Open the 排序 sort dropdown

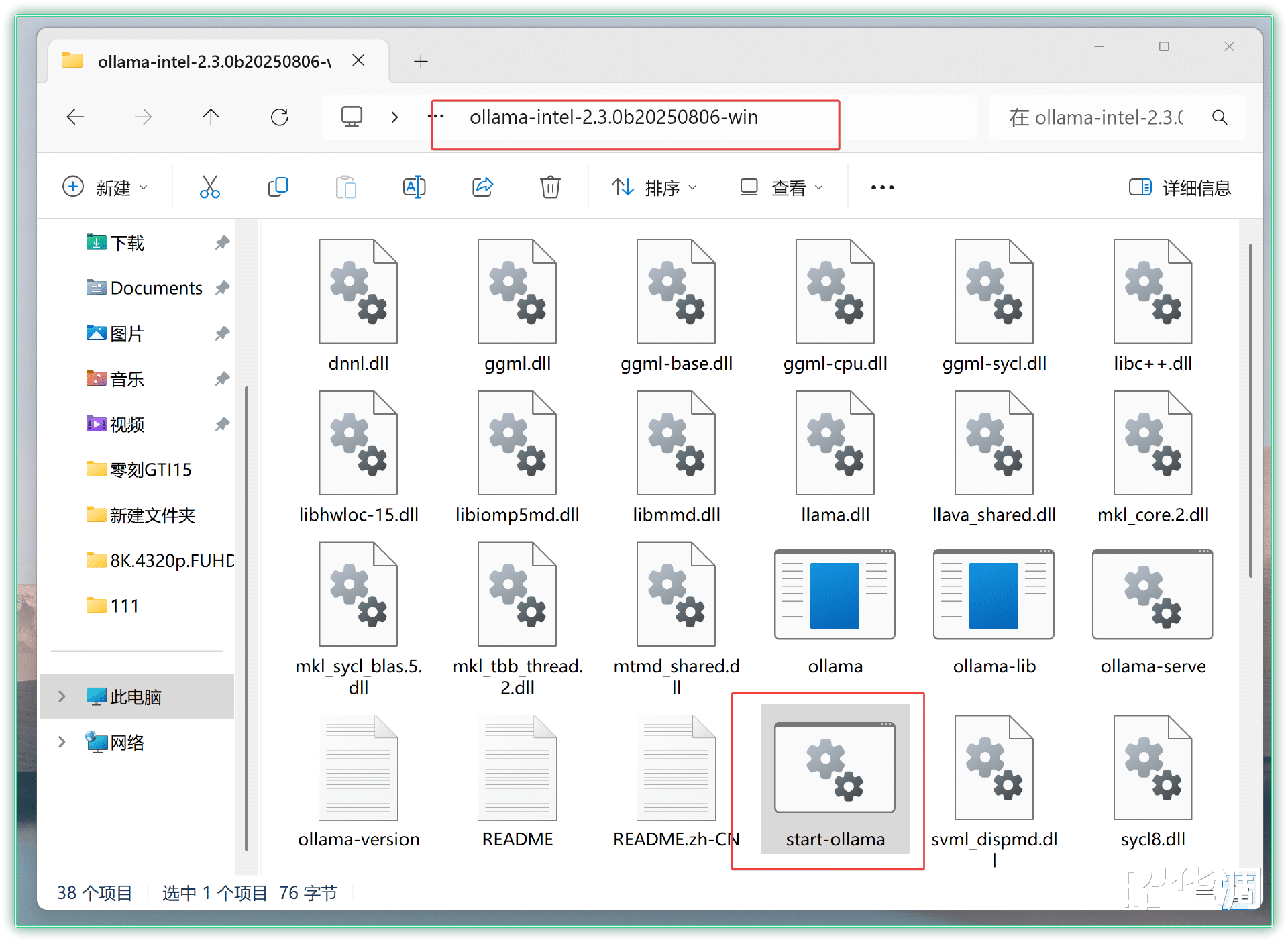click(x=654, y=187)
